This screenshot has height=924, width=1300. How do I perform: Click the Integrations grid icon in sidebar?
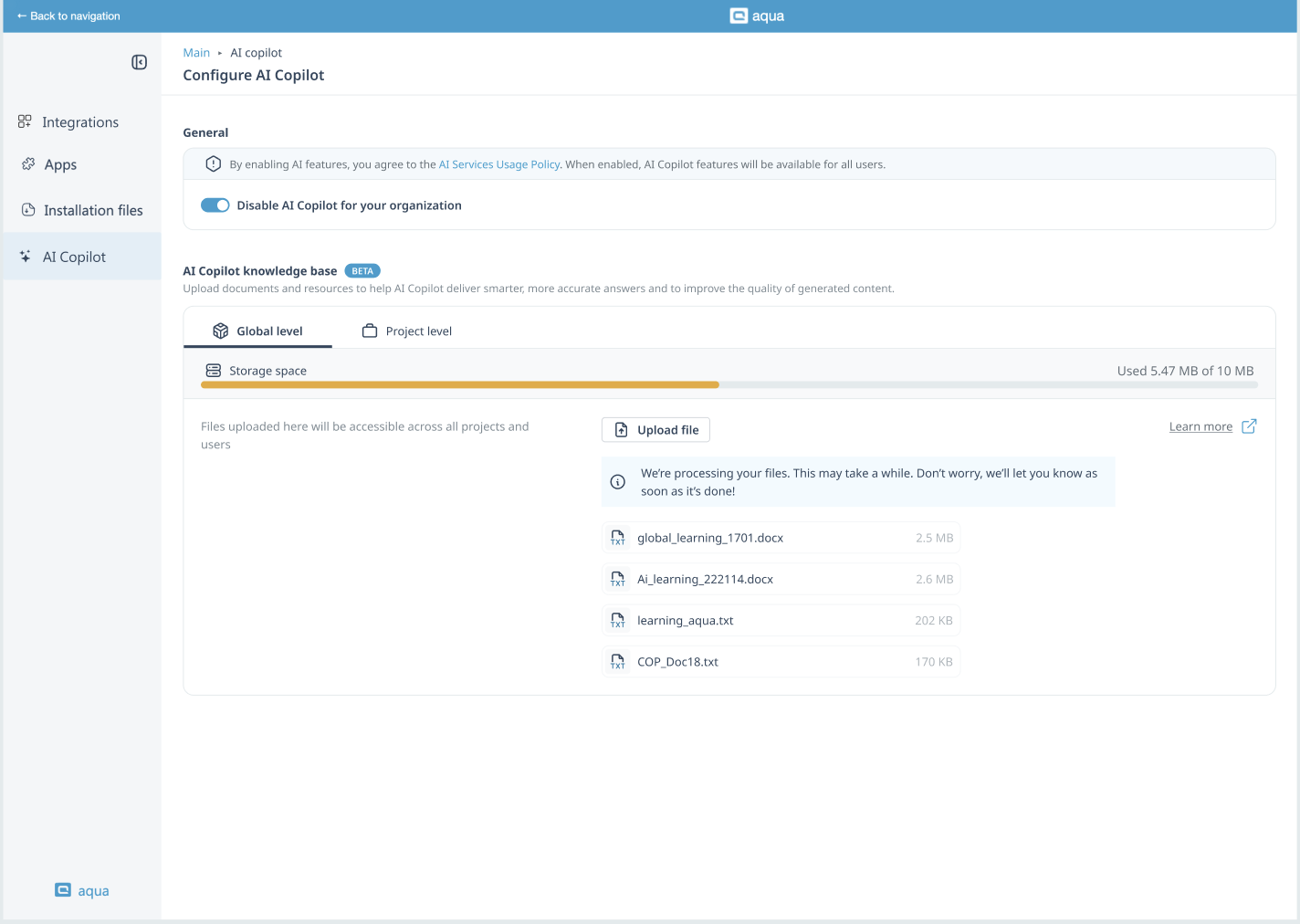[x=25, y=121]
